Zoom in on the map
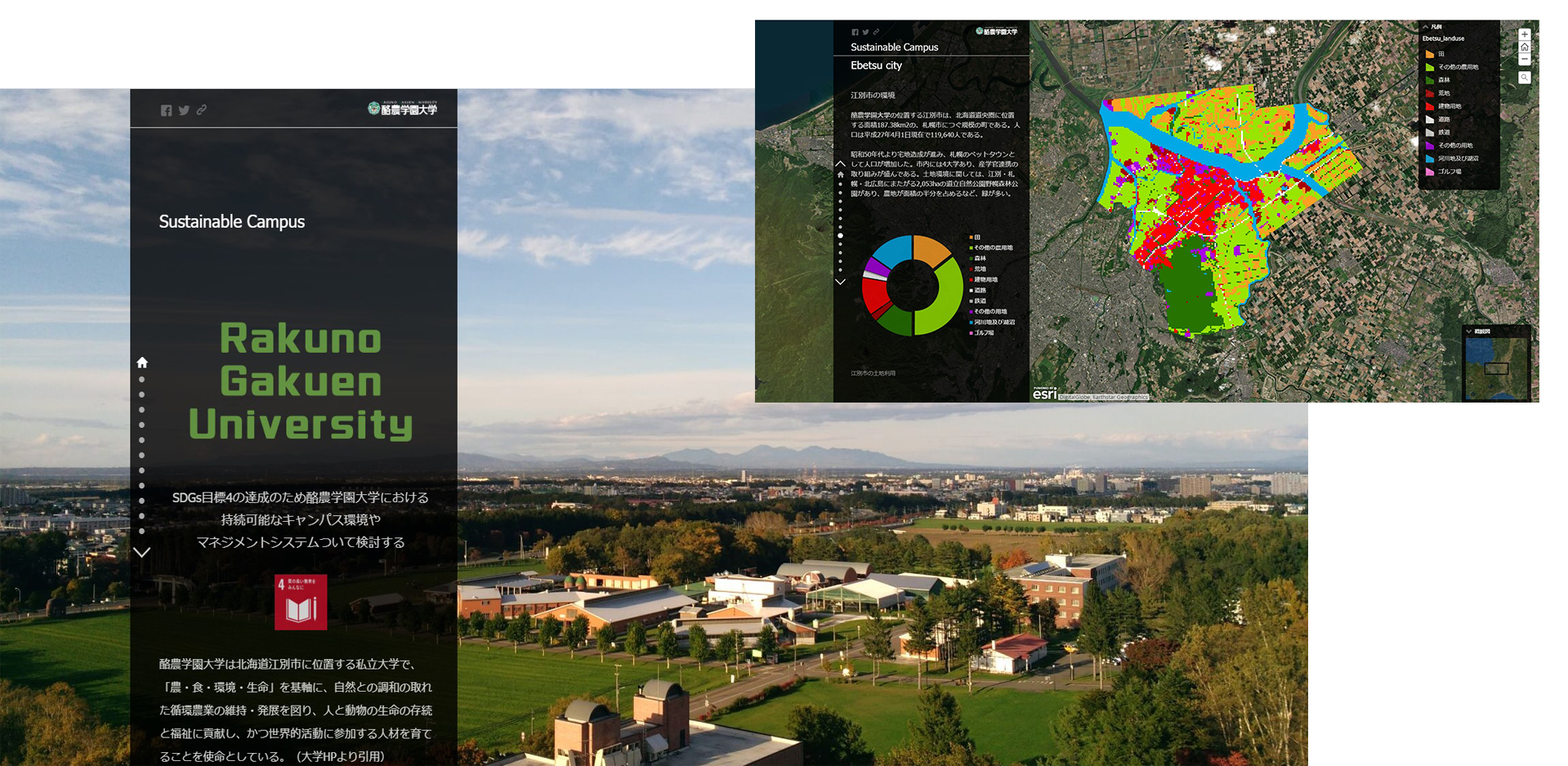The width and height of the screenshot is (1568, 766). pos(1525,34)
